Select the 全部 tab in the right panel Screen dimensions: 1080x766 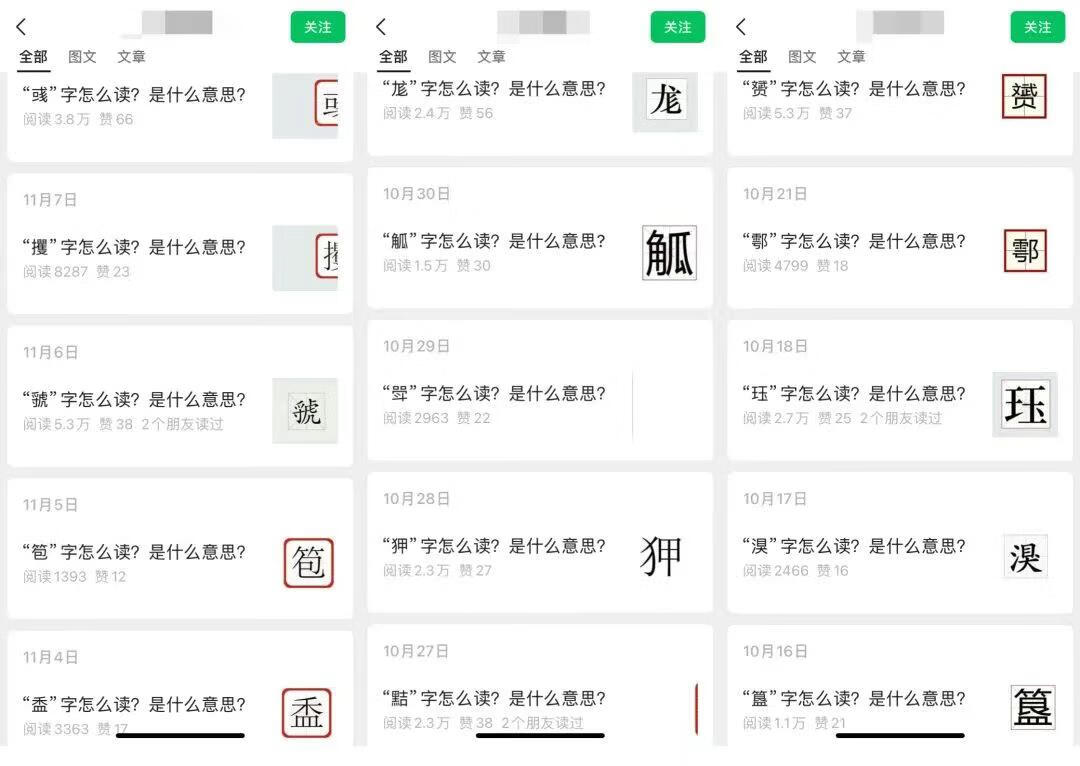753,57
